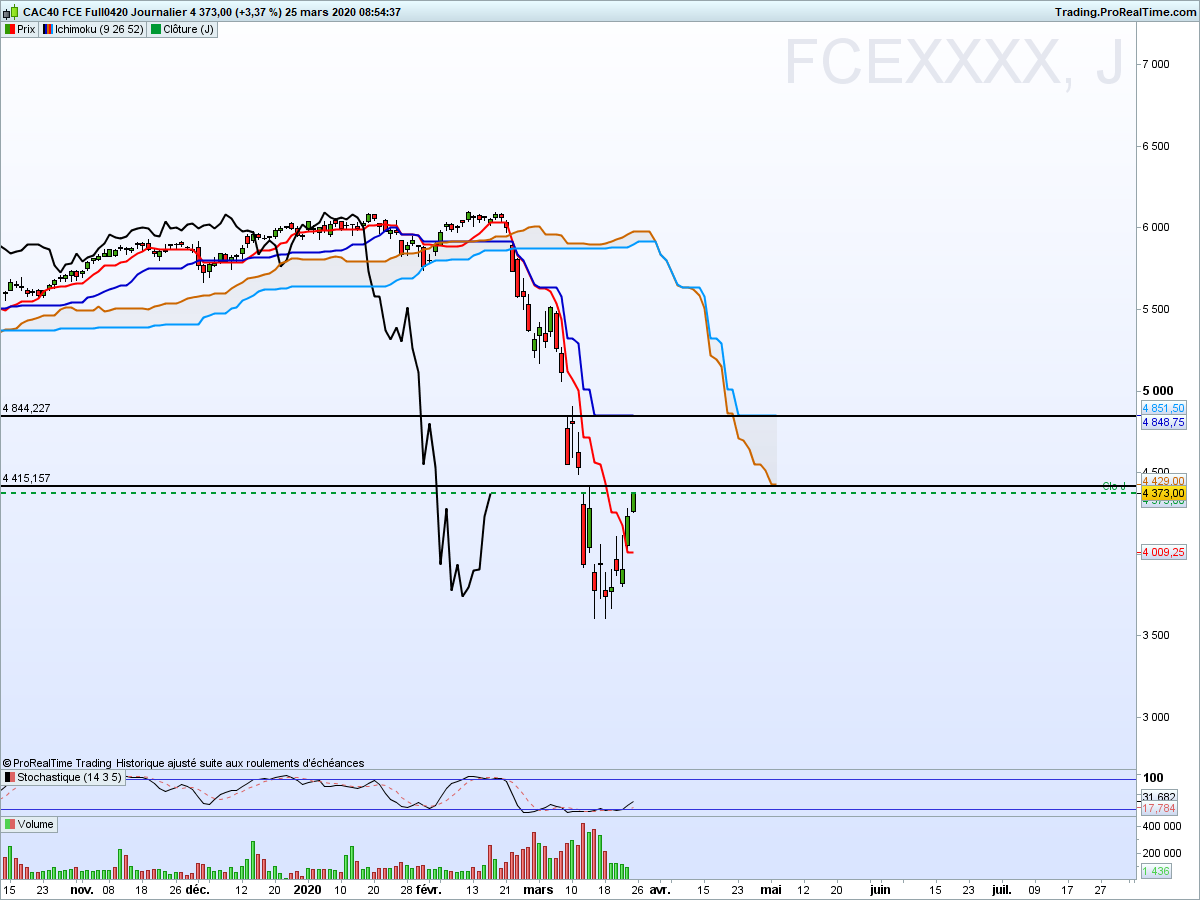The image size is (1200, 900).
Task: Open the Volume indicator label
Action: (29, 825)
